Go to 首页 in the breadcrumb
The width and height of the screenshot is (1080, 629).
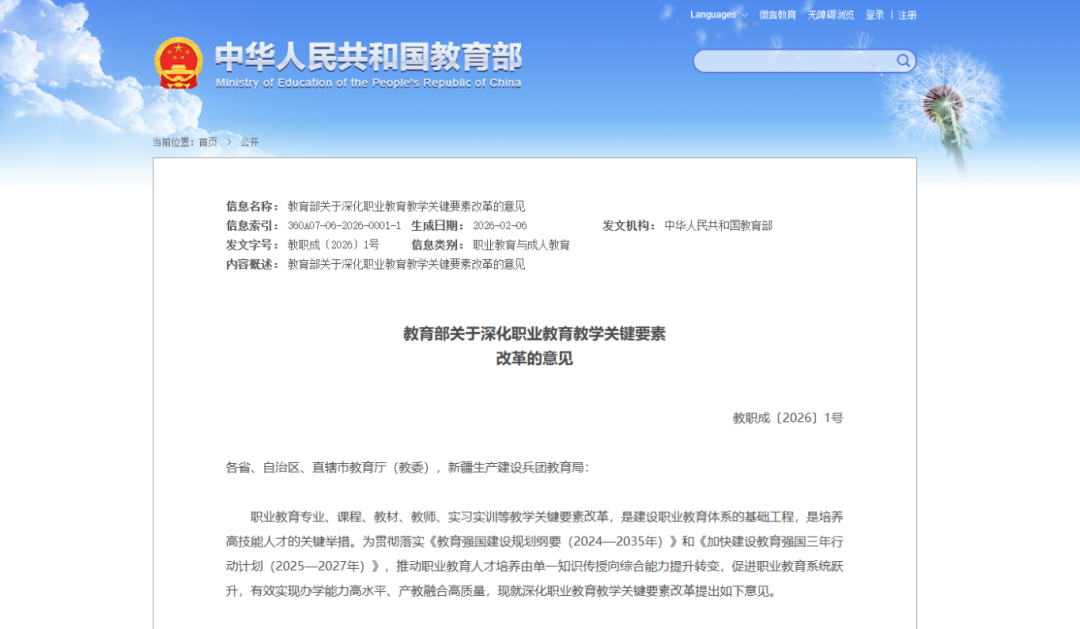(x=207, y=142)
